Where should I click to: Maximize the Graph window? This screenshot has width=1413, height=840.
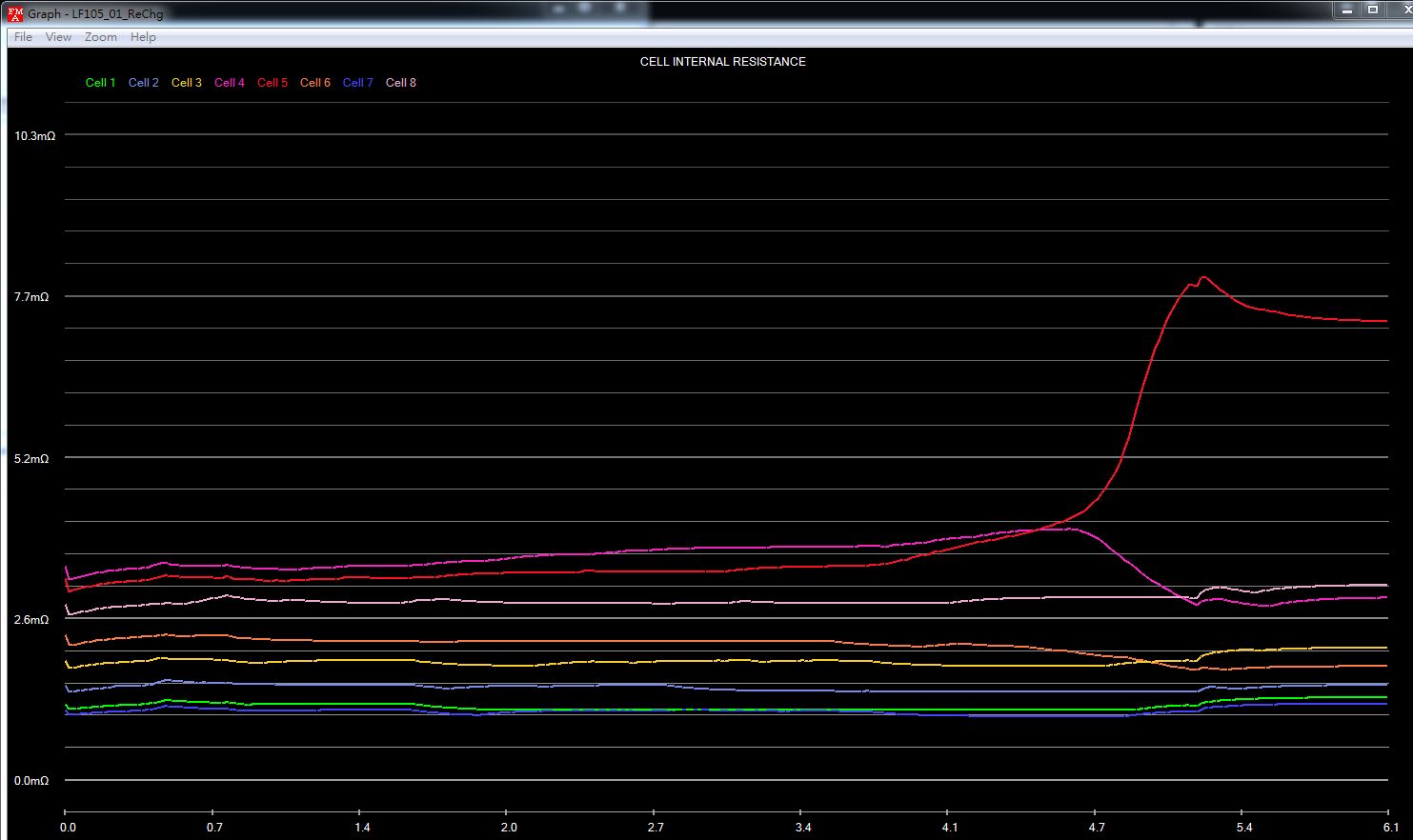pyautogui.click(x=1373, y=10)
